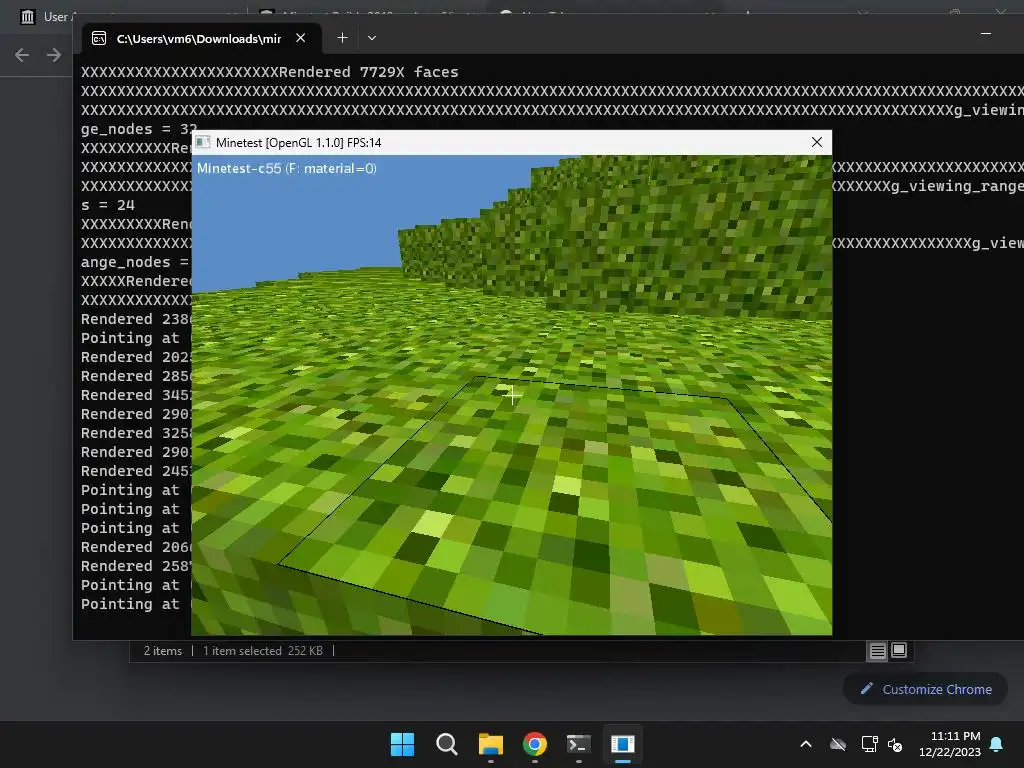Open Google Chrome from the taskbar

pos(535,744)
